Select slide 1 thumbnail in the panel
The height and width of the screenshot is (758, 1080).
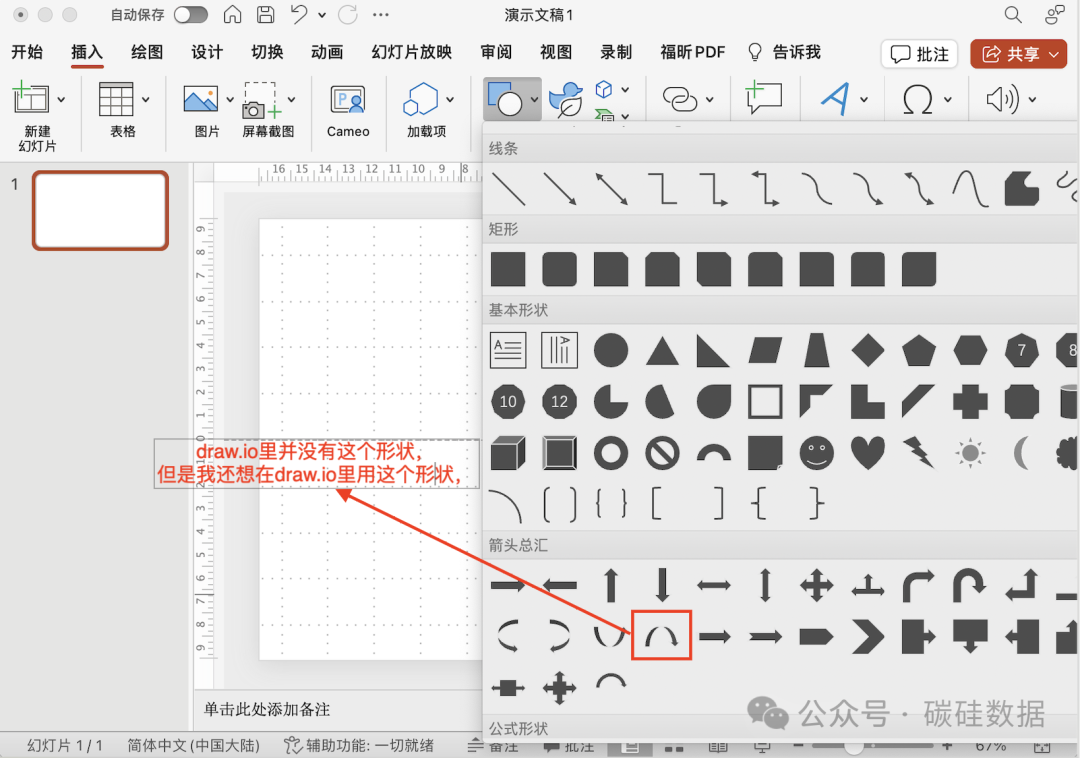point(100,210)
